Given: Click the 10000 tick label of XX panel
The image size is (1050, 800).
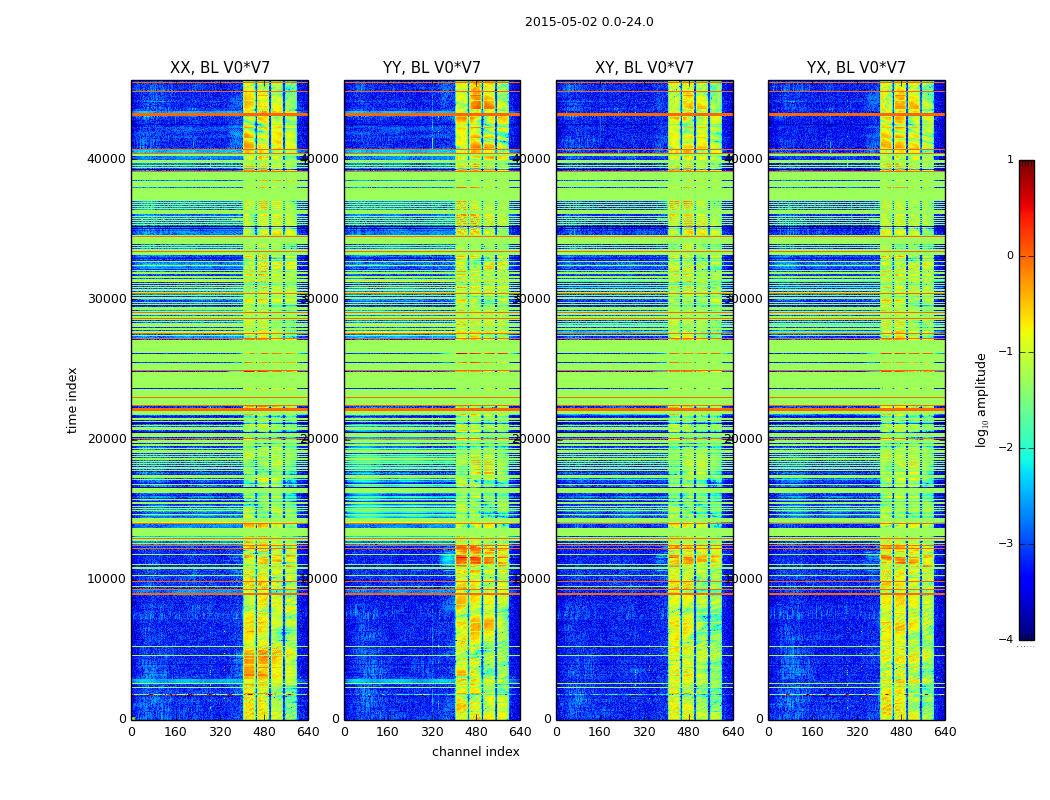Looking at the screenshot, I should (x=106, y=578).
